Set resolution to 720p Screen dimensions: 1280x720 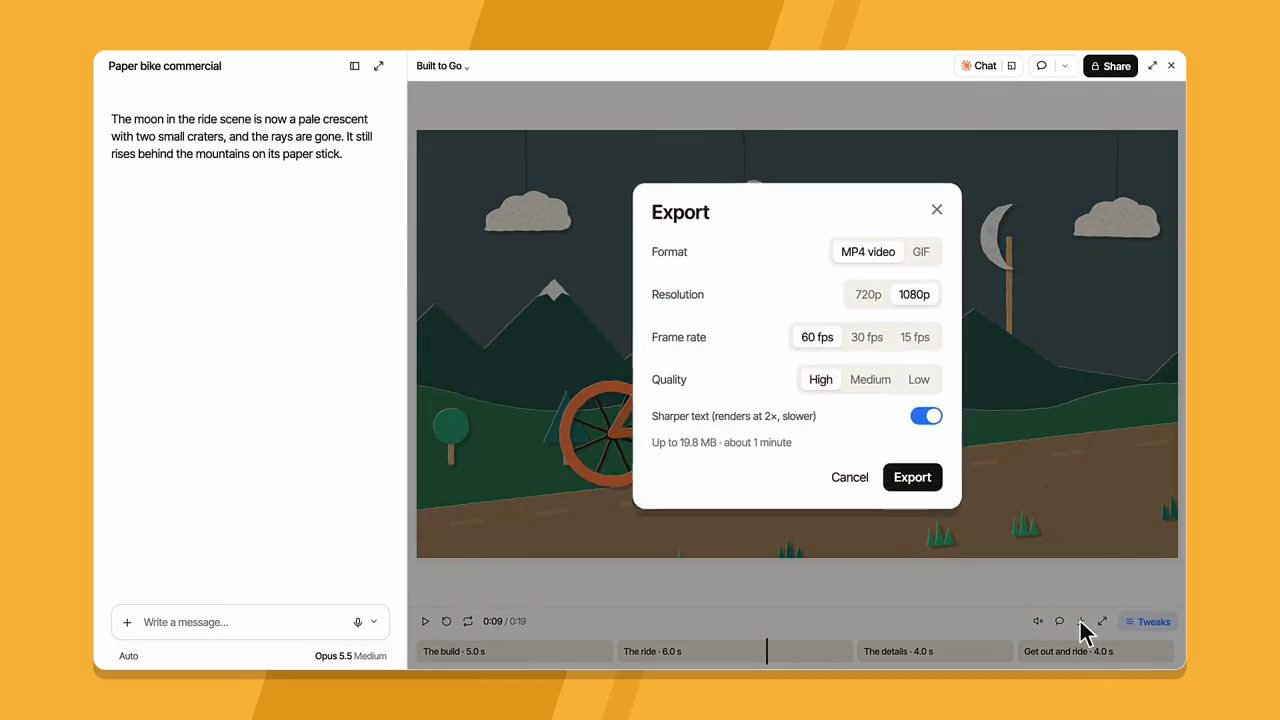(x=868, y=294)
